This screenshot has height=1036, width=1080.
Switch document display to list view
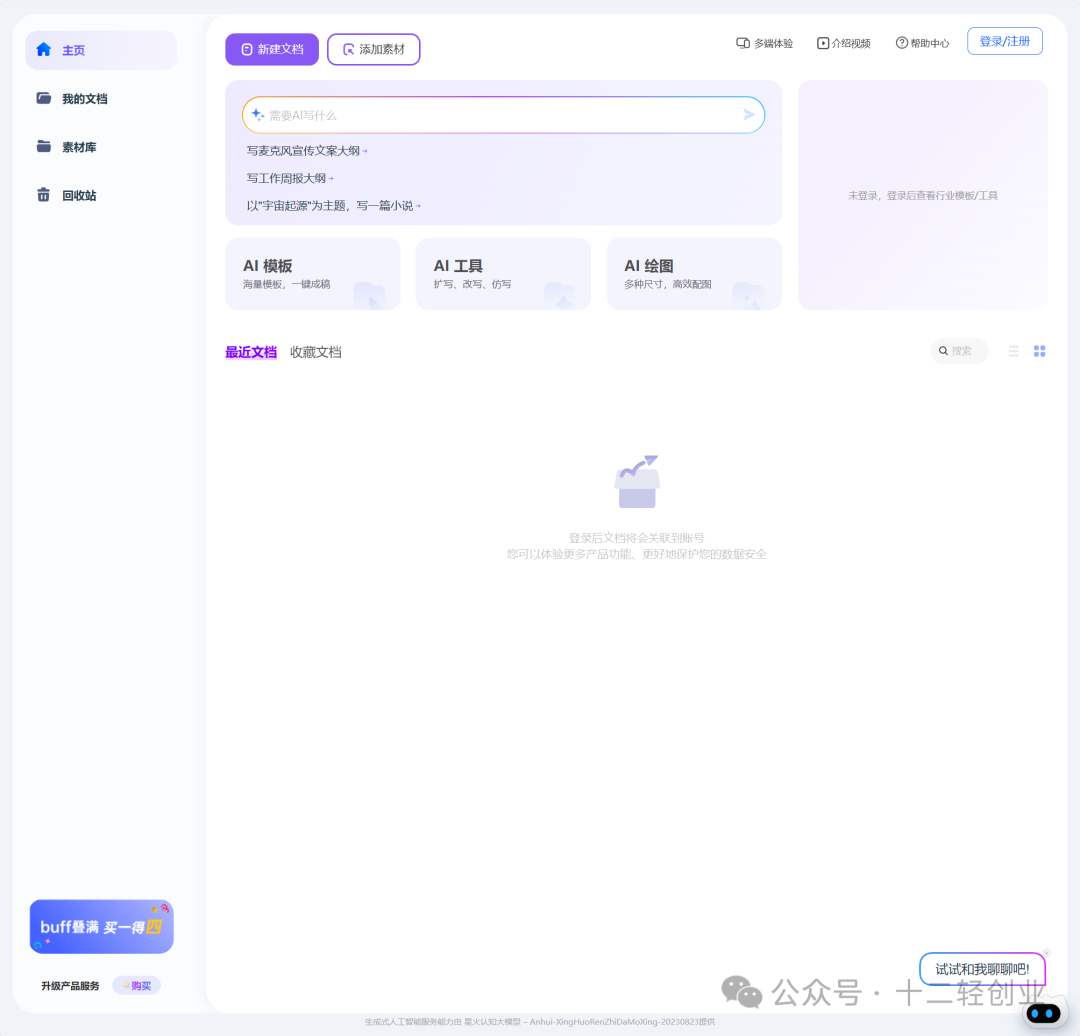tap(1013, 351)
